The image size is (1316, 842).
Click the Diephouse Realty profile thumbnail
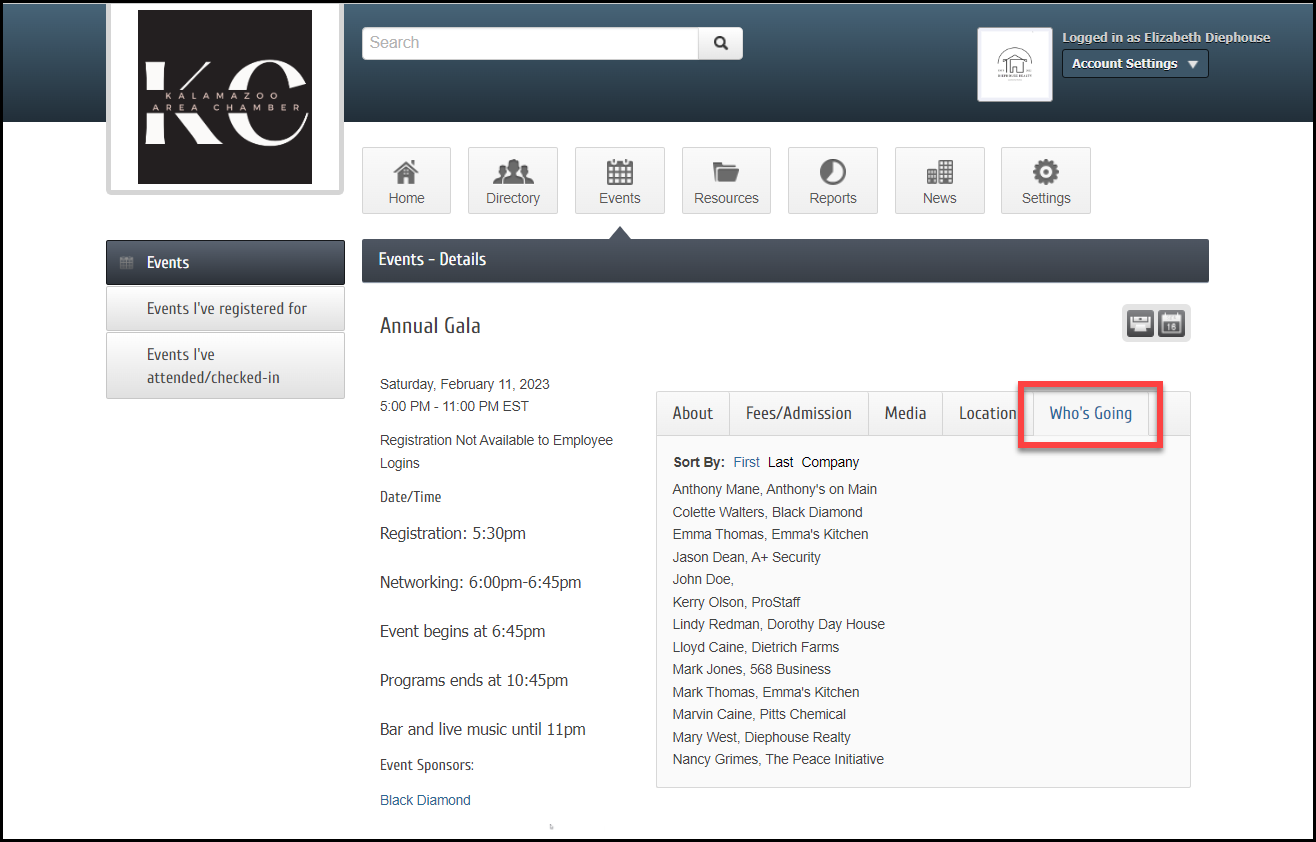point(1014,65)
